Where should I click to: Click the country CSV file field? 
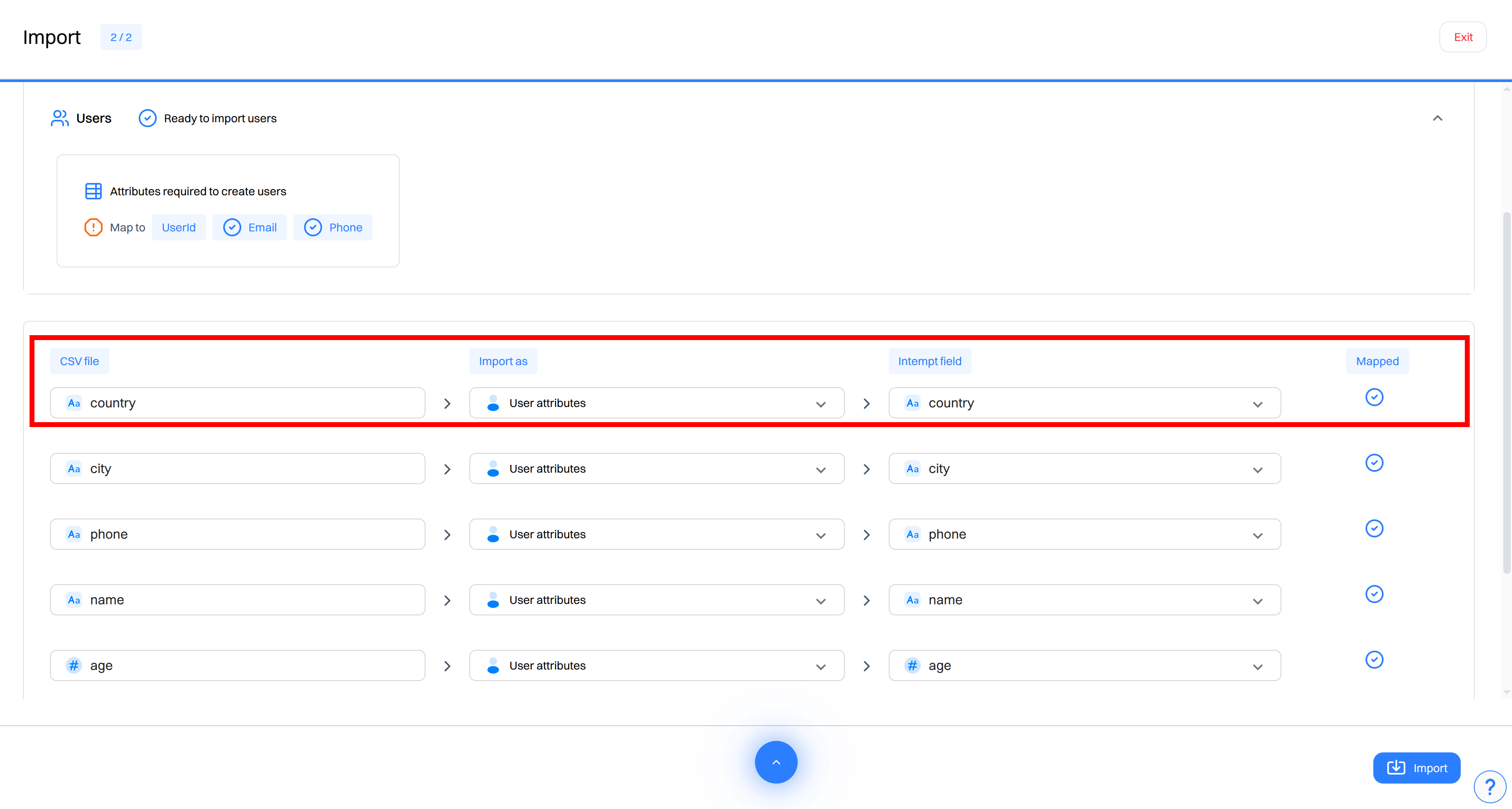coord(238,403)
